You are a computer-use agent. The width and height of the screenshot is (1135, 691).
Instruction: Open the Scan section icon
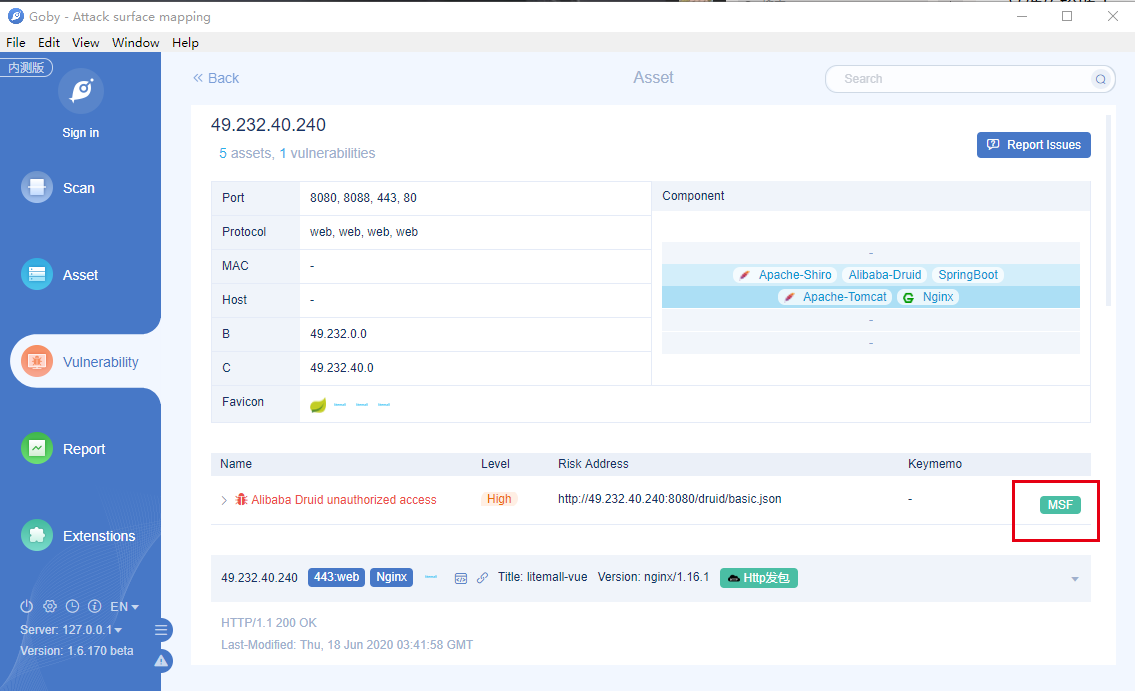click(37, 187)
